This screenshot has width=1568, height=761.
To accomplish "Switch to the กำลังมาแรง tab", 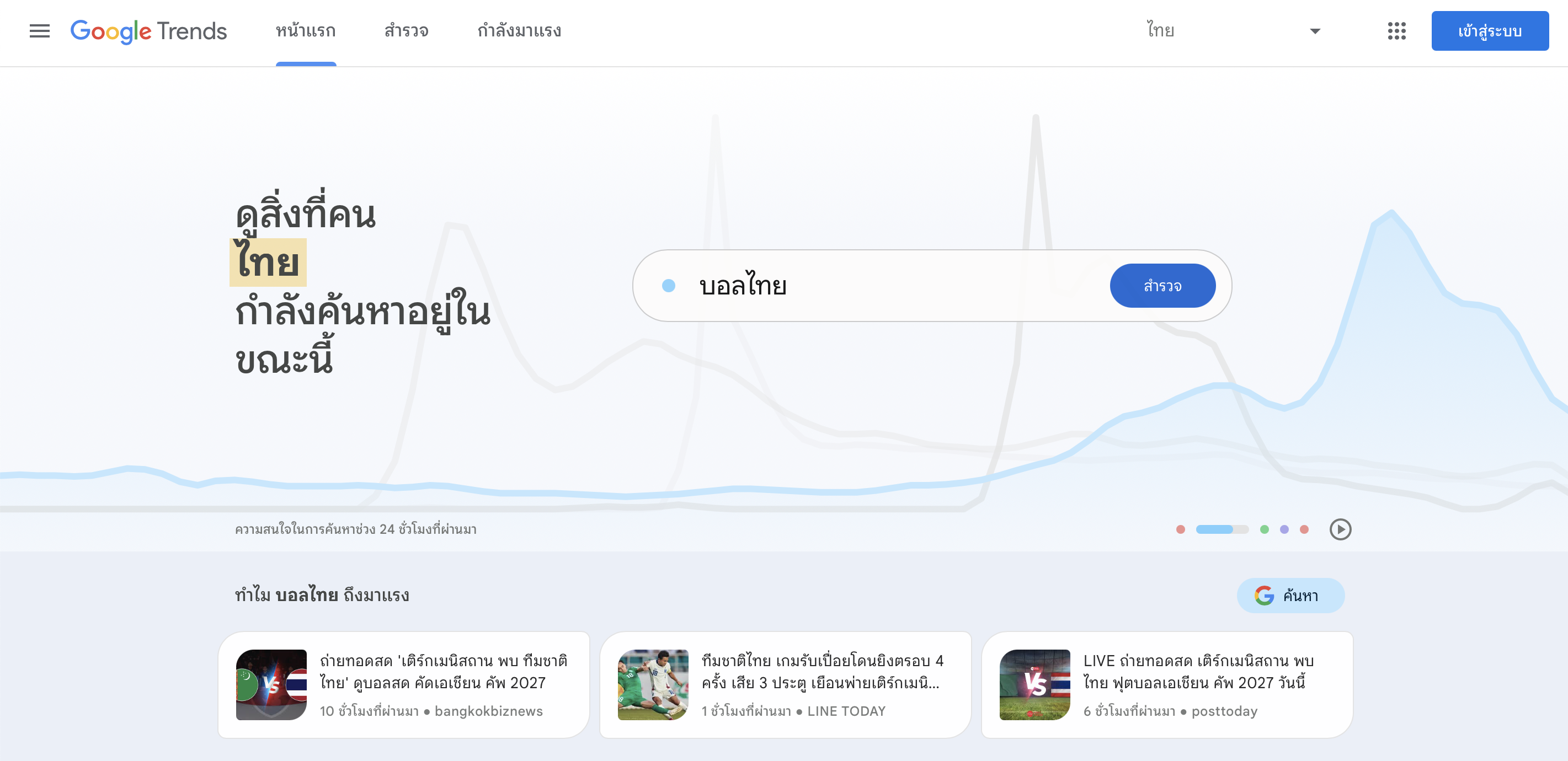I will 519,31.
